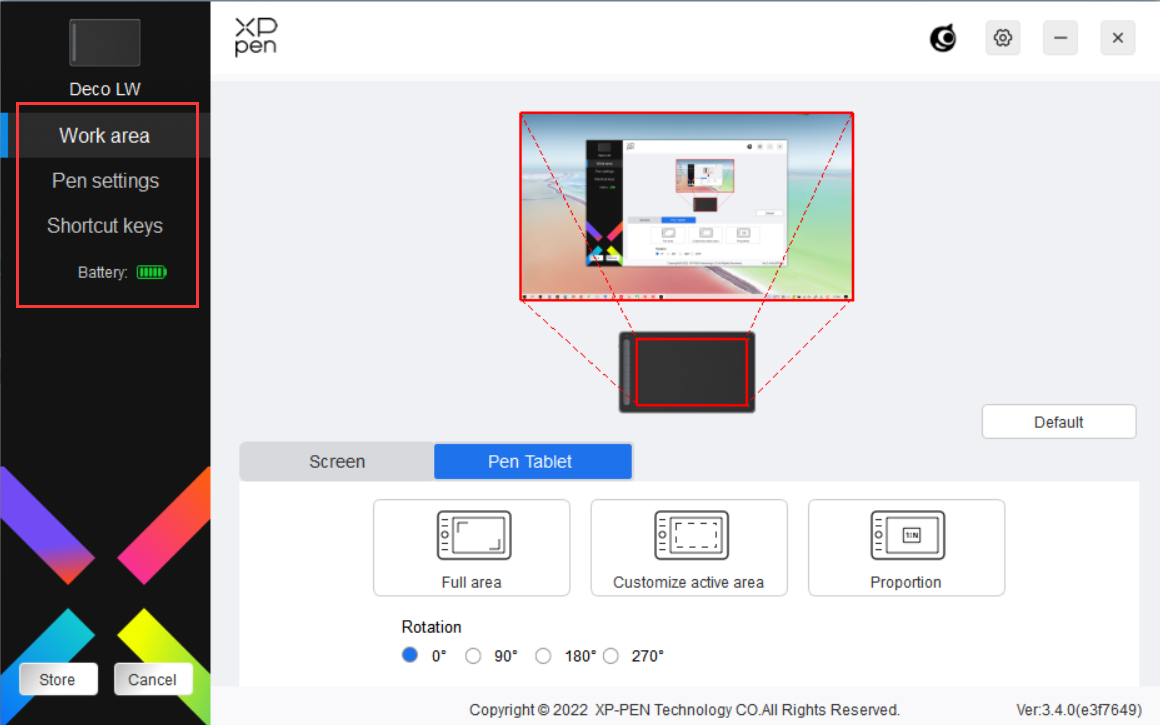The height and width of the screenshot is (725, 1160).
Task: Click the green battery level indicator
Action: pyautogui.click(x=152, y=272)
